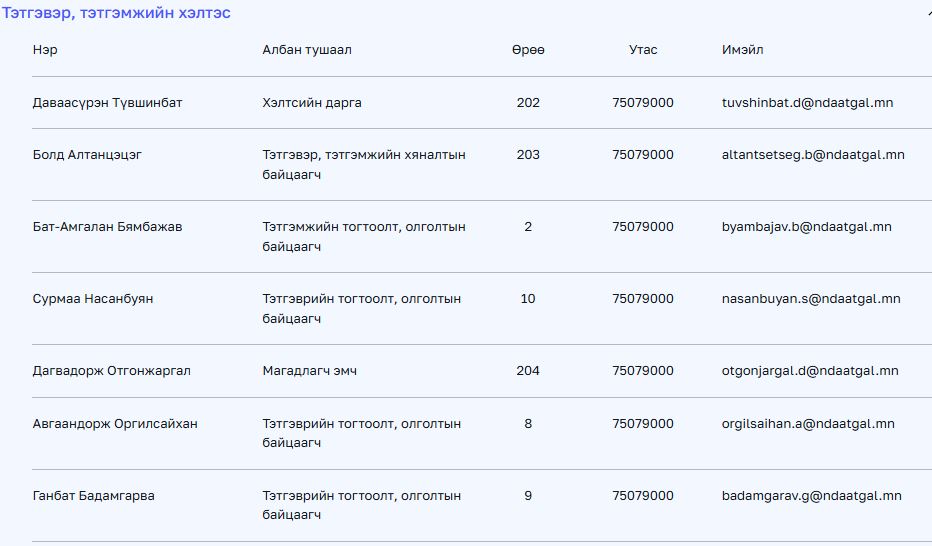
Task: Click the Тэтгэвэр, тэтгэмжийн хэлтэс section title
Action: [116, 13]
